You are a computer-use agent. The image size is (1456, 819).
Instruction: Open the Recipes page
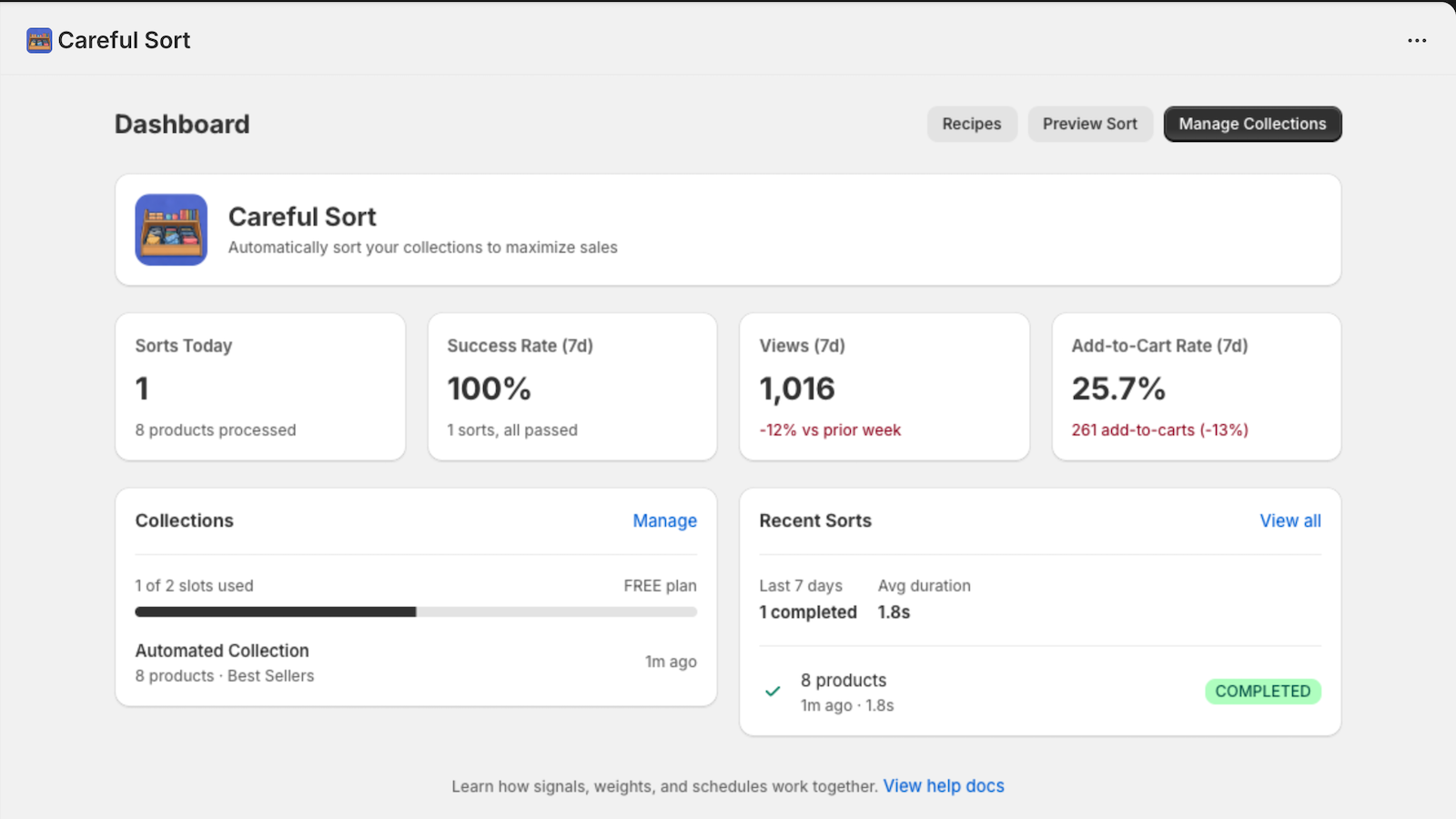[x=971, y=124]
